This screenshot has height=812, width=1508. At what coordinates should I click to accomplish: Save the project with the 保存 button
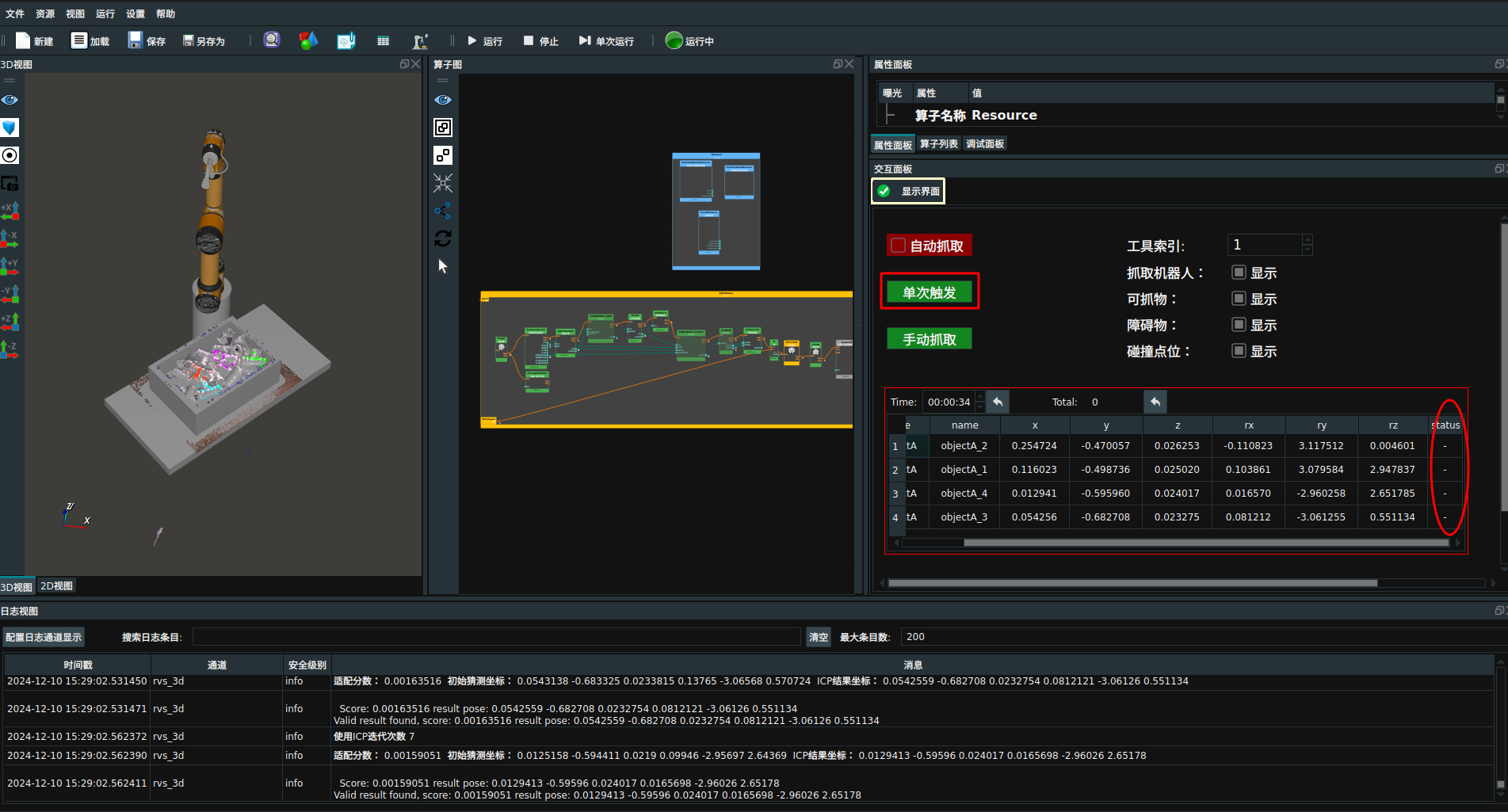tap(146, 40)
